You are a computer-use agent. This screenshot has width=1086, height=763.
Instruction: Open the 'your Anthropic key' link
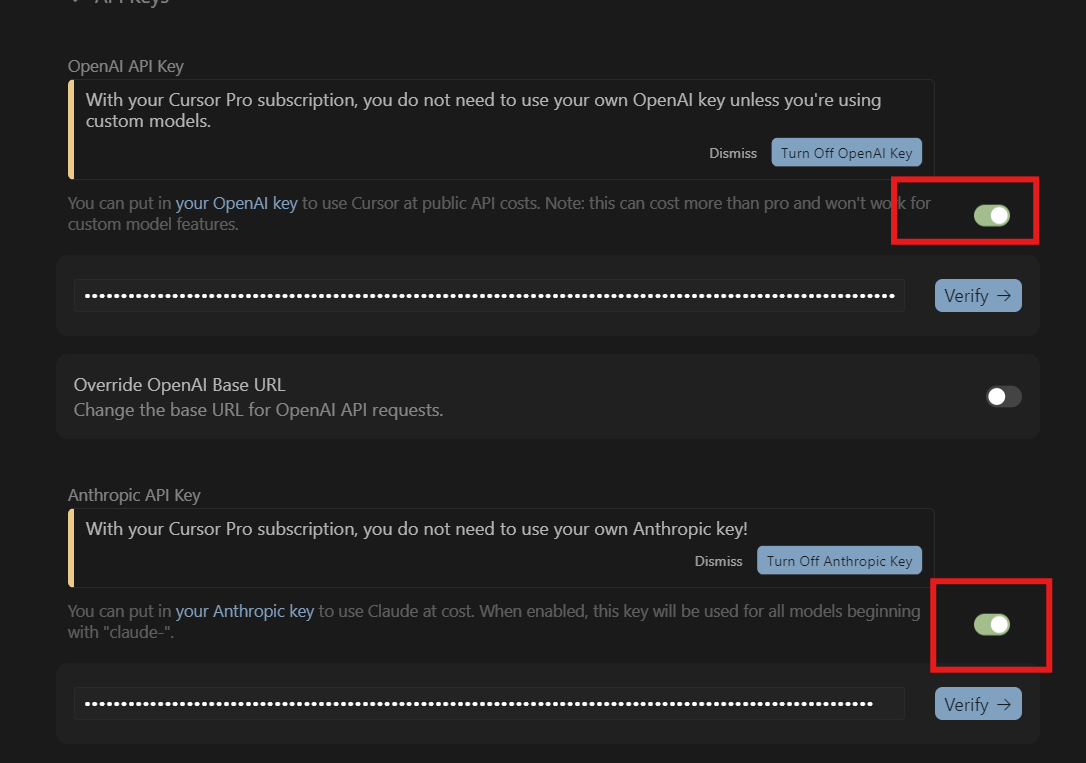tap(244, 611)
